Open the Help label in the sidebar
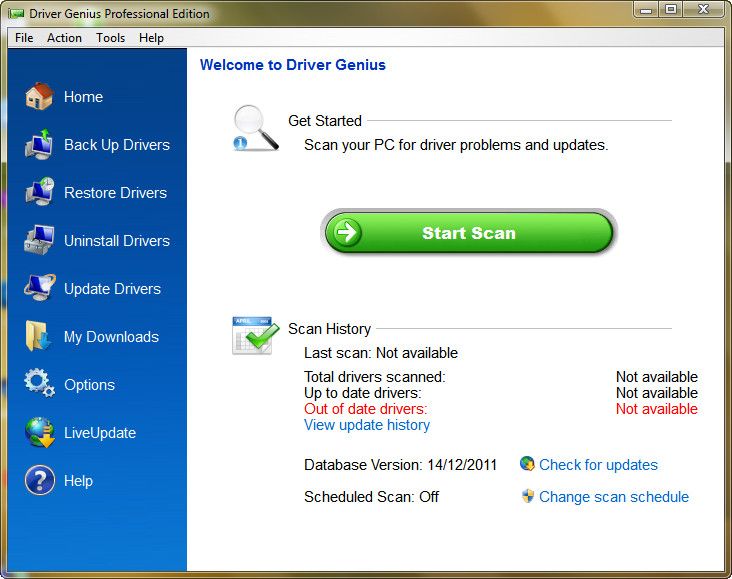The width and height of the screenshot is (732, 579). click(78, 481)
